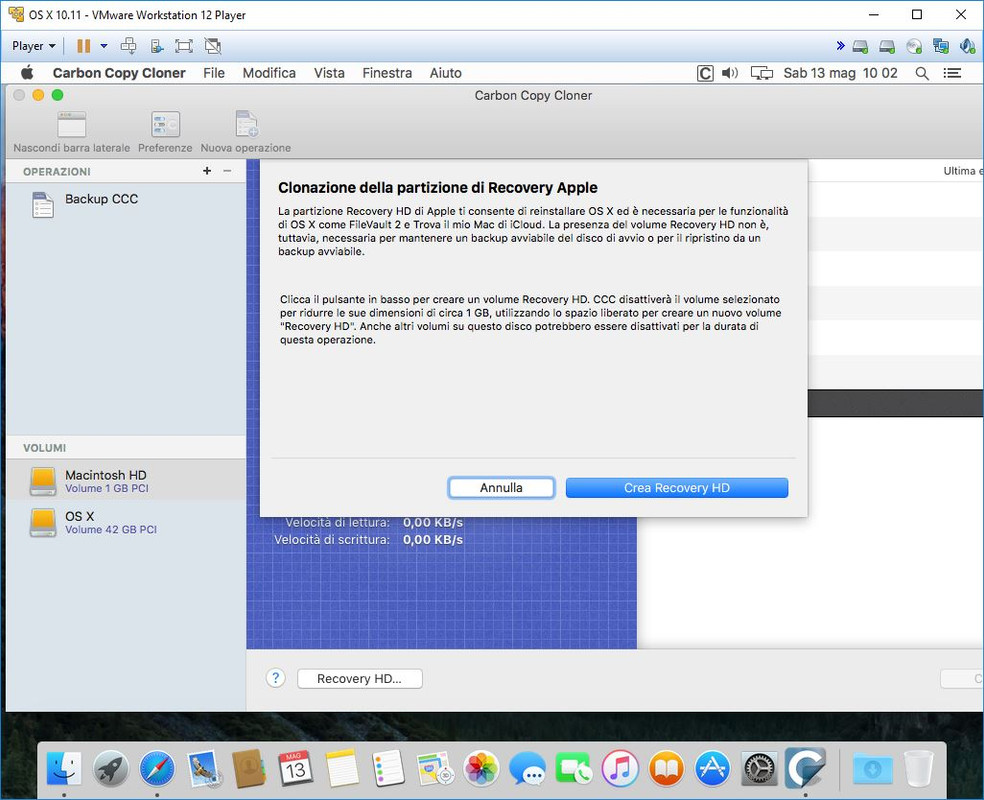Screen dimensions: 984x800
Task: Click VMware sound device icon
Action: tap(968, 46)
